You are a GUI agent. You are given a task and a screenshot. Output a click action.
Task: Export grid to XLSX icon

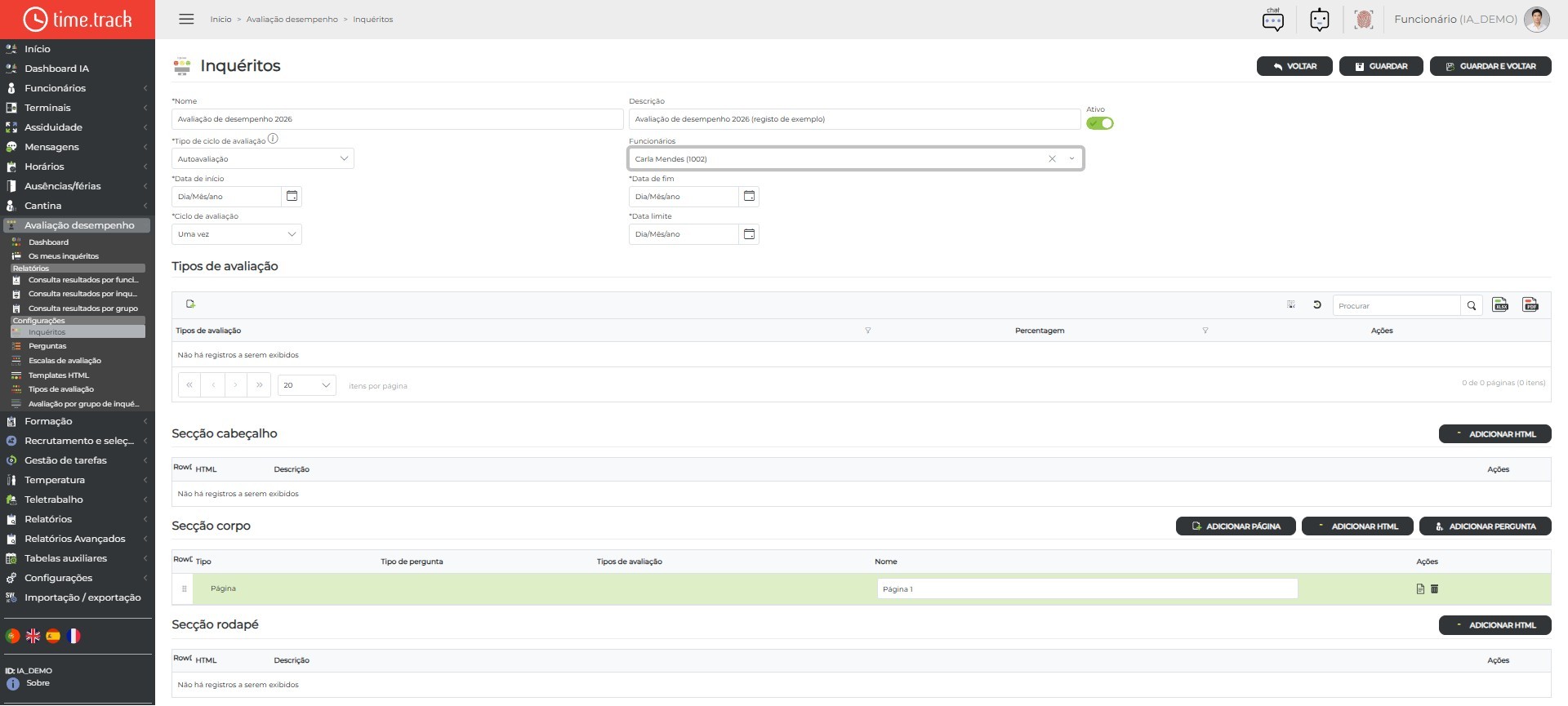[x=1500, y=304]
